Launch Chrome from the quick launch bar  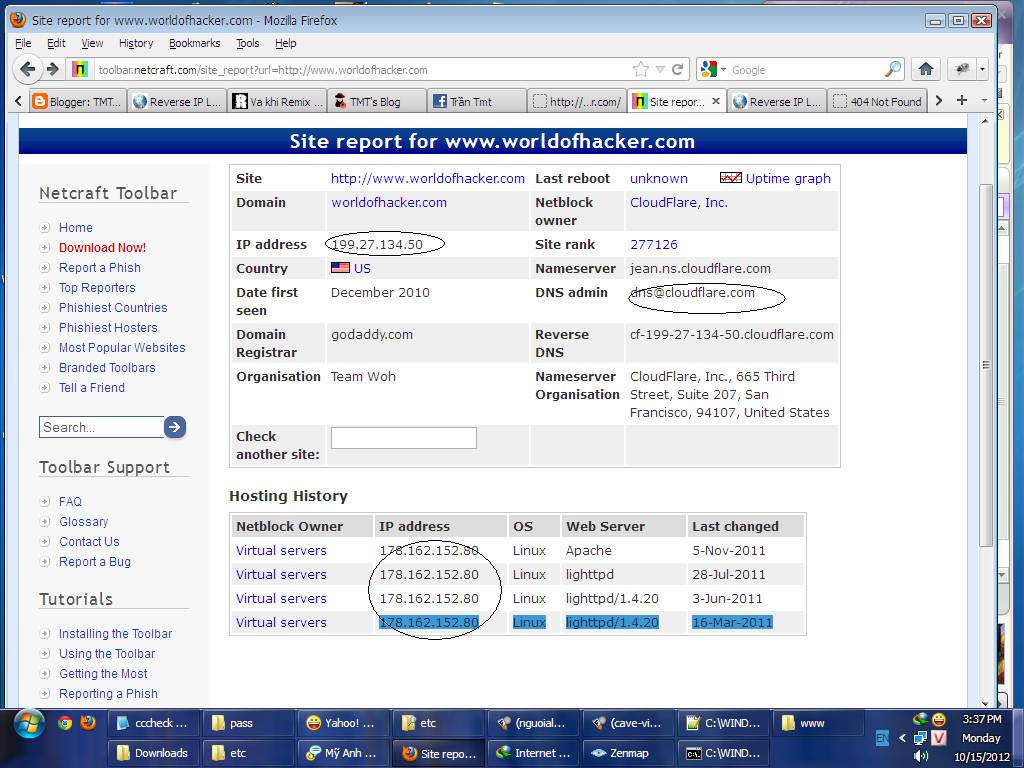coord(64,723)
